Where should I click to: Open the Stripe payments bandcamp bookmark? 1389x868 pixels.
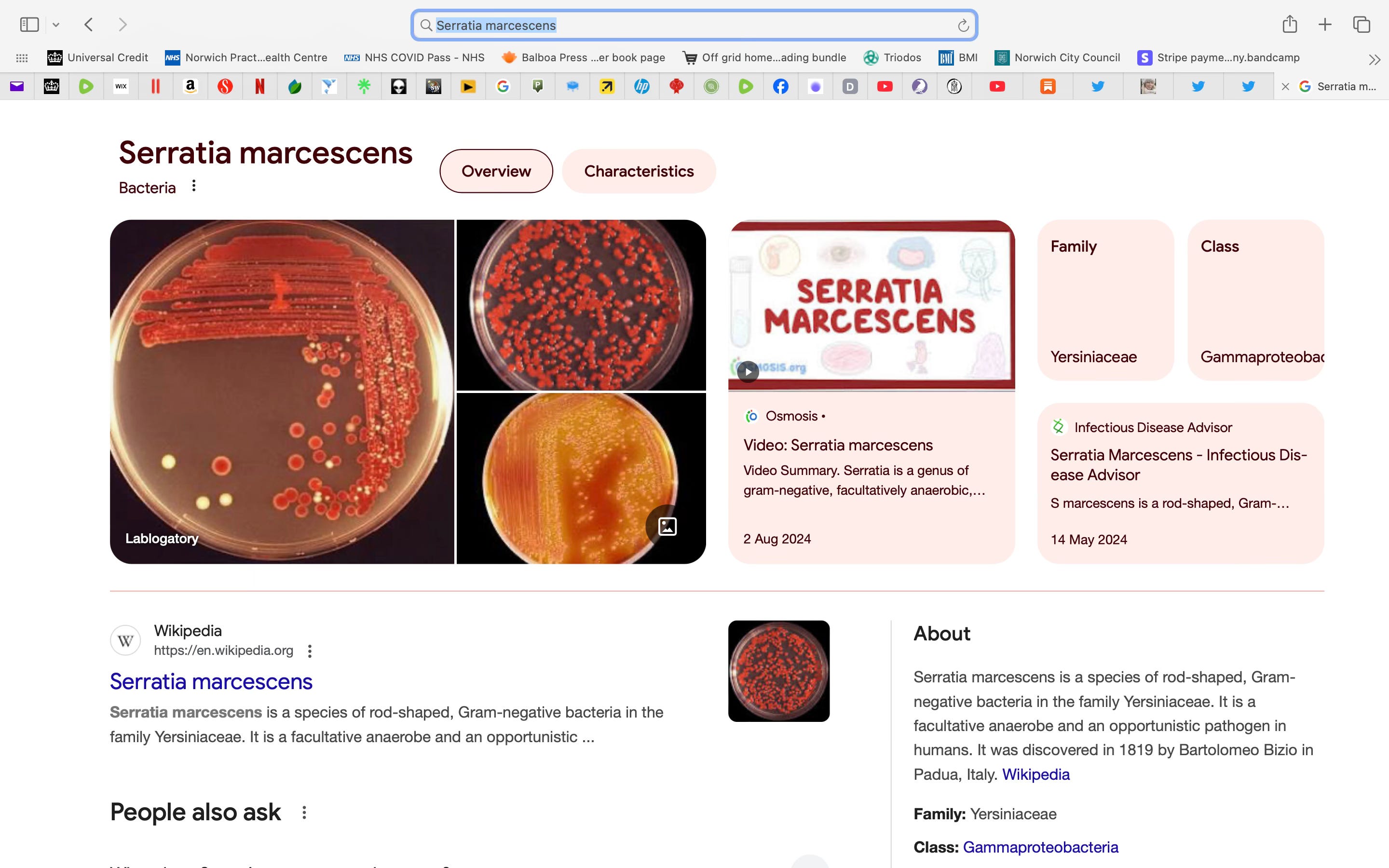[1218, 57]
